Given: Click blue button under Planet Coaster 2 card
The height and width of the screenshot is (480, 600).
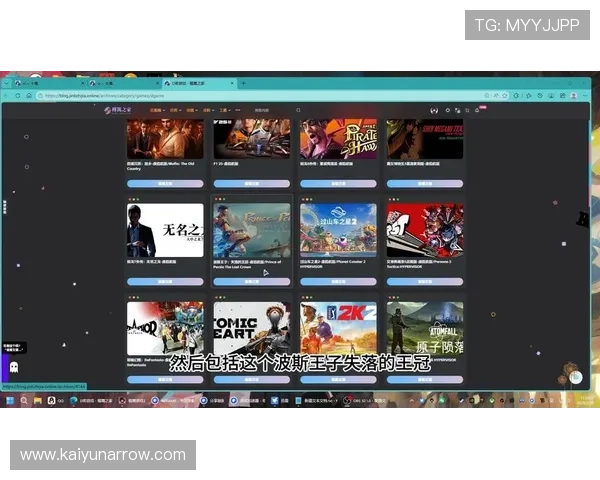Looking at the screenshot, I should point(338,282).
